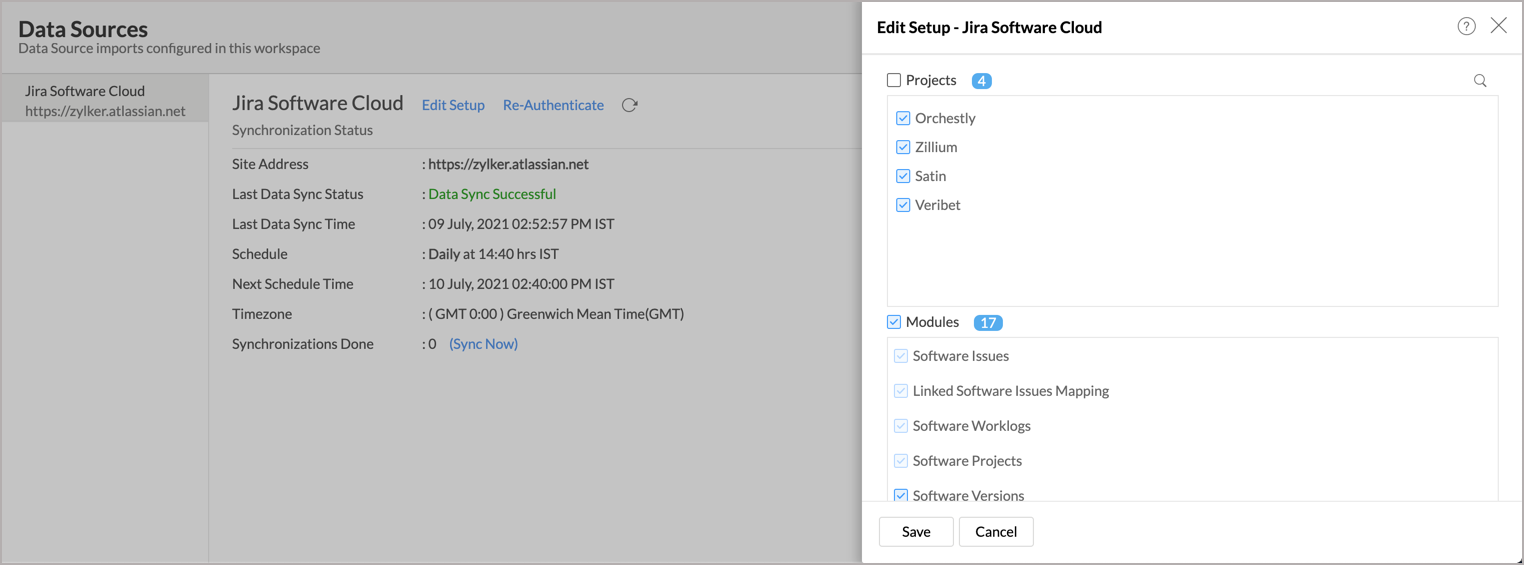This screenshot has width=1524, height=565.
Task: Click the Data Sources heading
Action: tap(83, 29)
